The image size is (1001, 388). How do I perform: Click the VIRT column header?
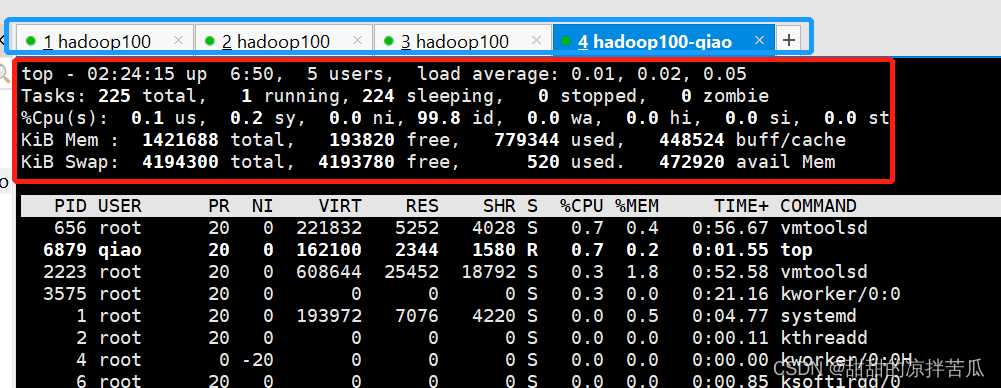tap(340, 205)
